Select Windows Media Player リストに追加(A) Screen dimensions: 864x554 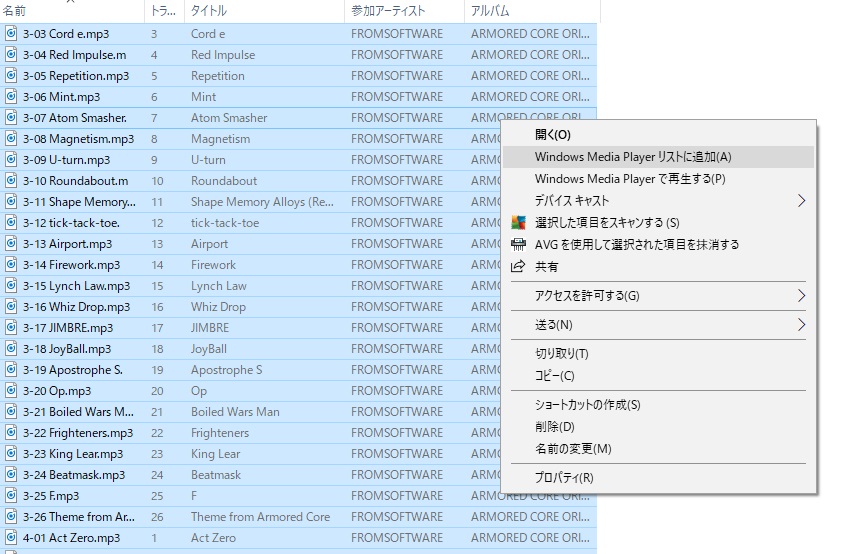(x=658, y=157)
